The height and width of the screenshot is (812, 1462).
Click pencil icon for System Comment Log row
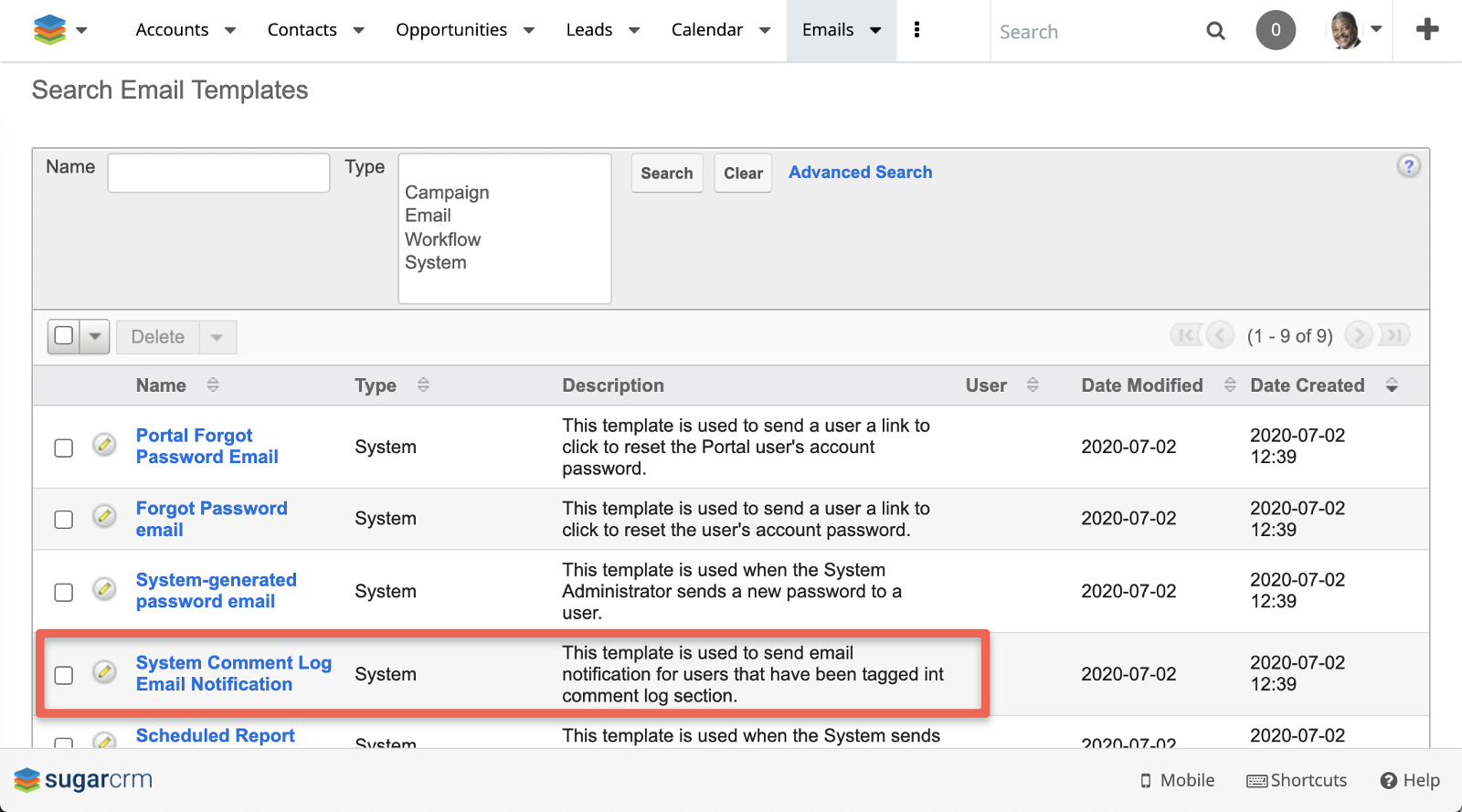(x=105, y=672)
